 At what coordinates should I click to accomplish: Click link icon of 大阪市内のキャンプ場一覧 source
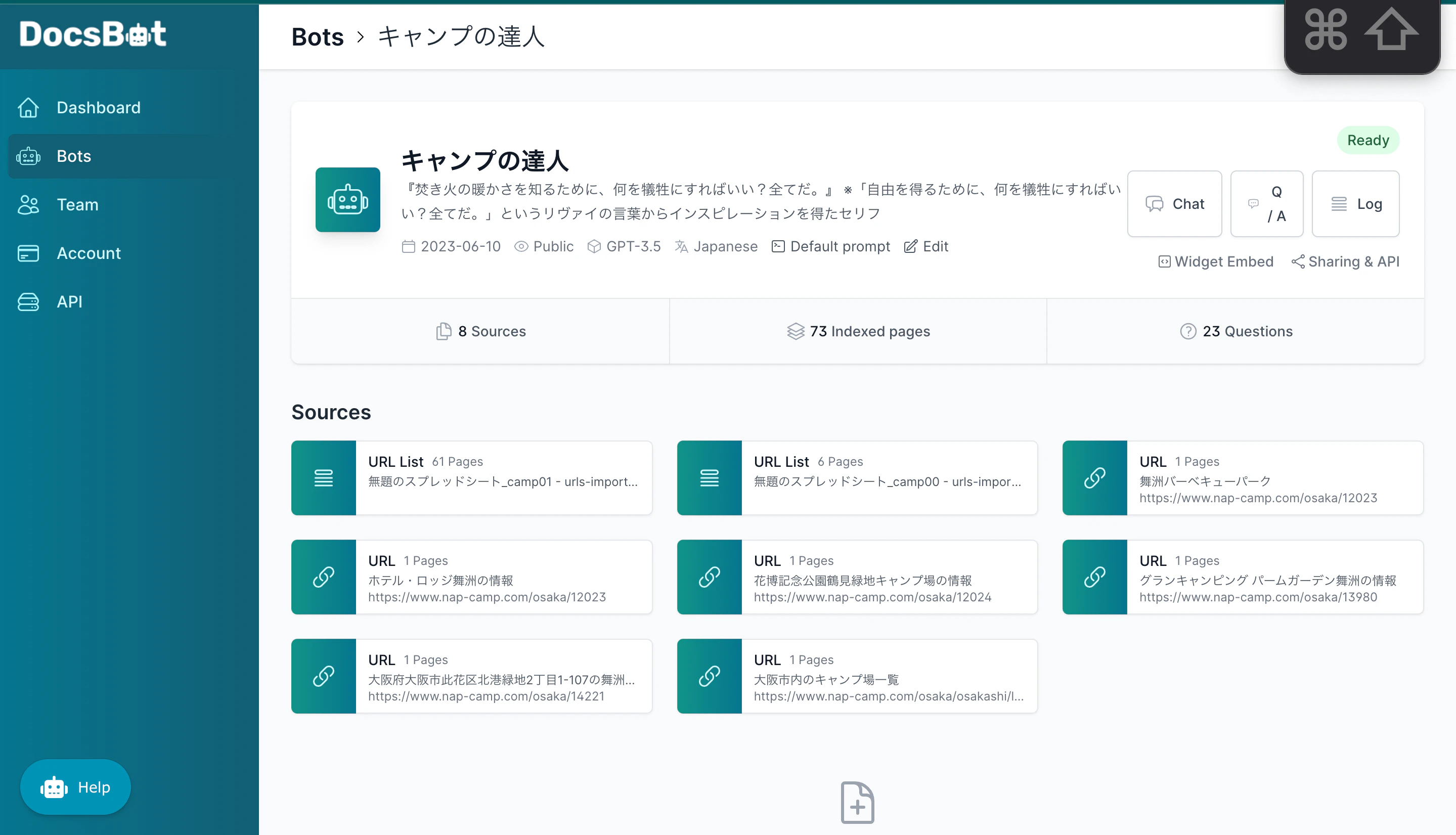[710, 676]
